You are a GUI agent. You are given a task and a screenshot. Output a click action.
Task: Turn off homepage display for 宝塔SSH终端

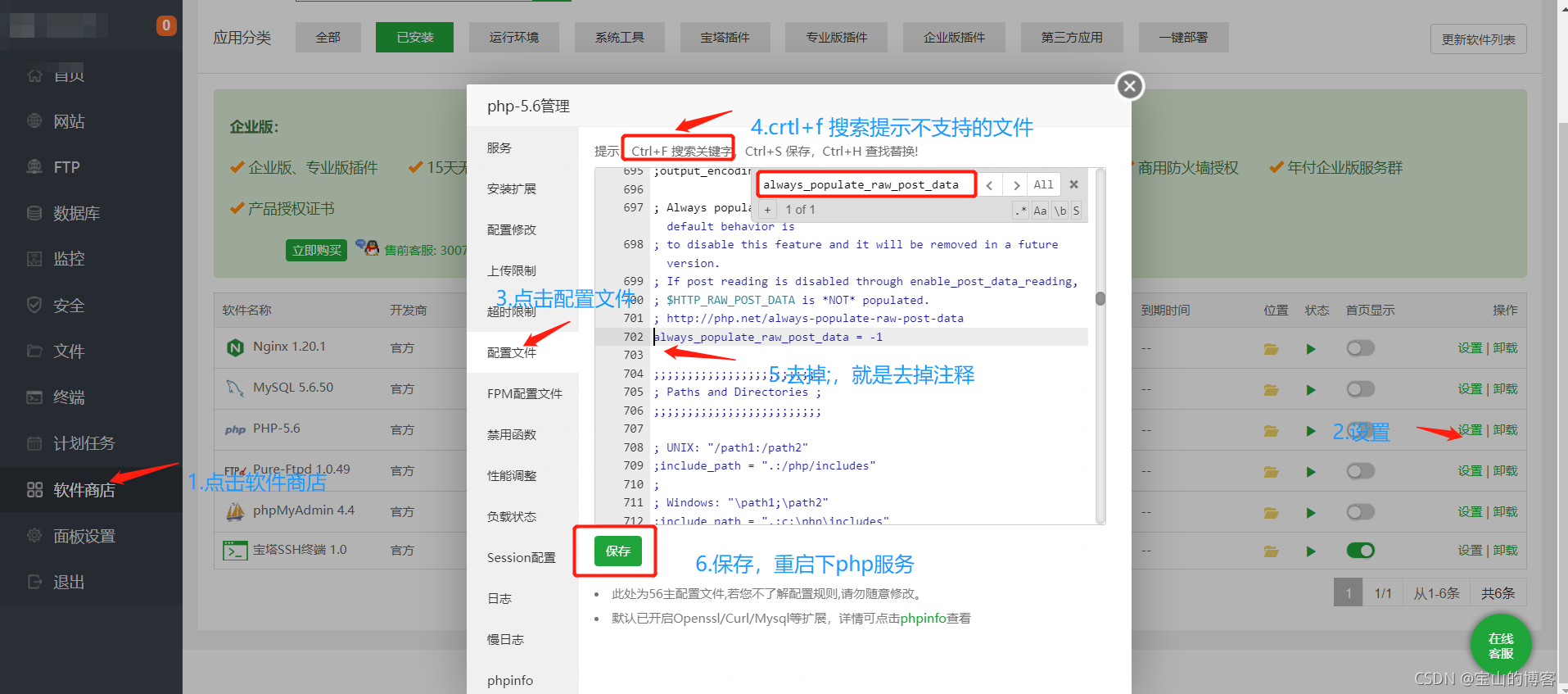(x=1360, y=551)
